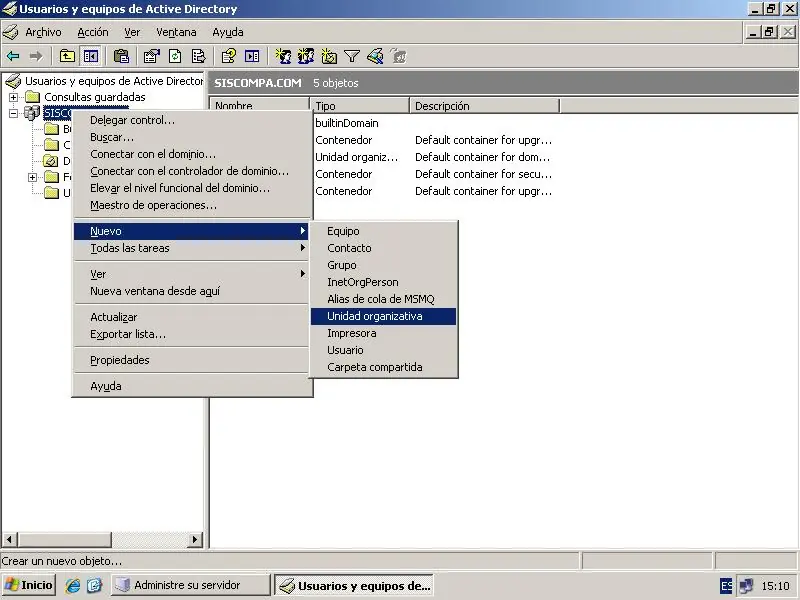The width and height of the screenshot is (800, 600).
Task: Create new Equipo from submenu
Action: click(x=383, y=231)
